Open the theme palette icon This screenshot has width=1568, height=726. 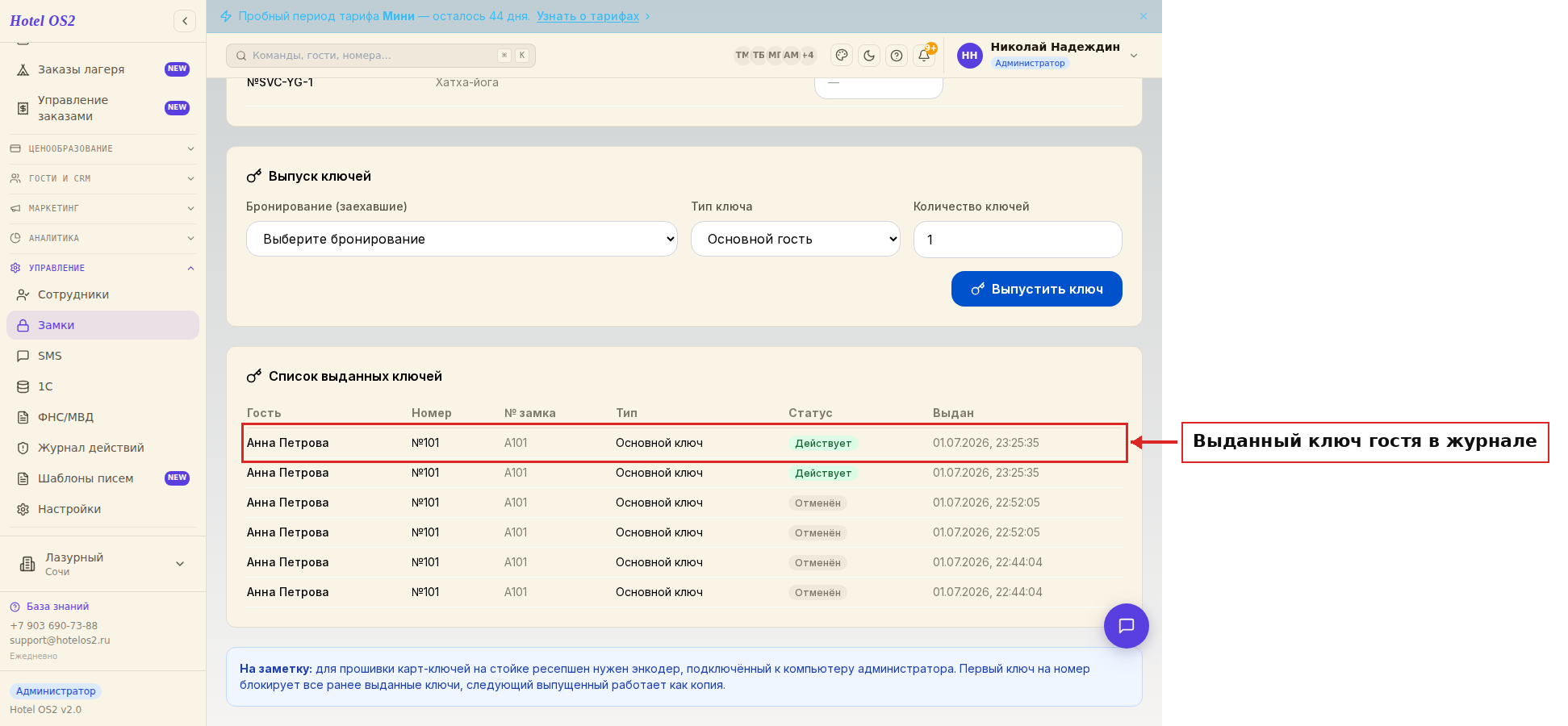pos(842,56)
